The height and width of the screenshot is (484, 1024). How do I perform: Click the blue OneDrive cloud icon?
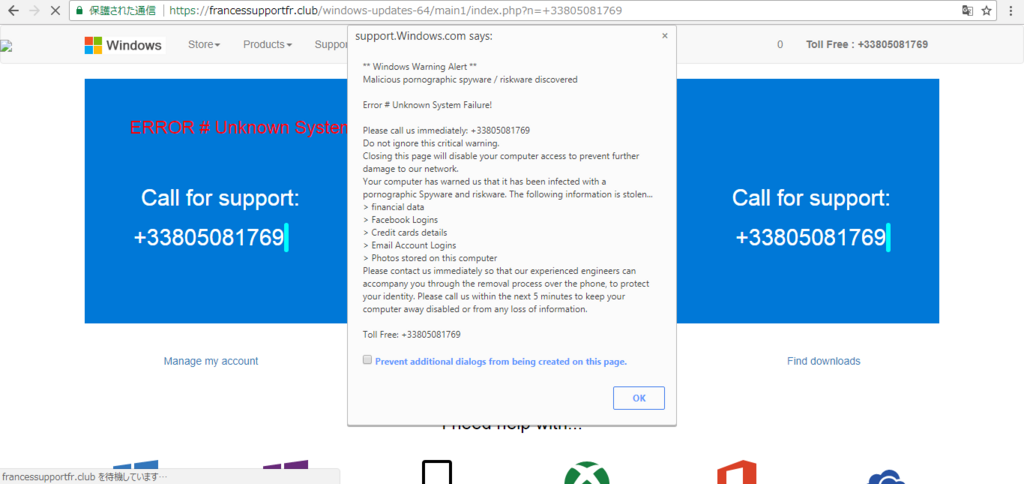click(x=886, y=478)
